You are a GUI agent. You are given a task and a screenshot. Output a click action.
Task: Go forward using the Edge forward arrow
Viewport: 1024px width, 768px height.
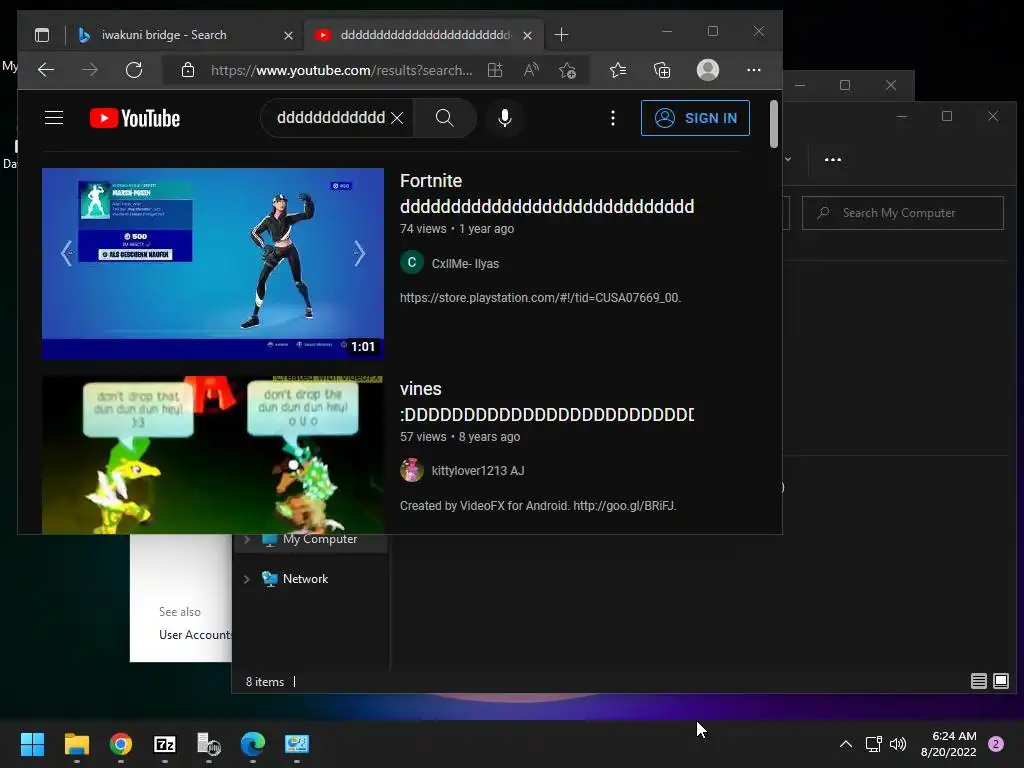[x=90, y=70]
